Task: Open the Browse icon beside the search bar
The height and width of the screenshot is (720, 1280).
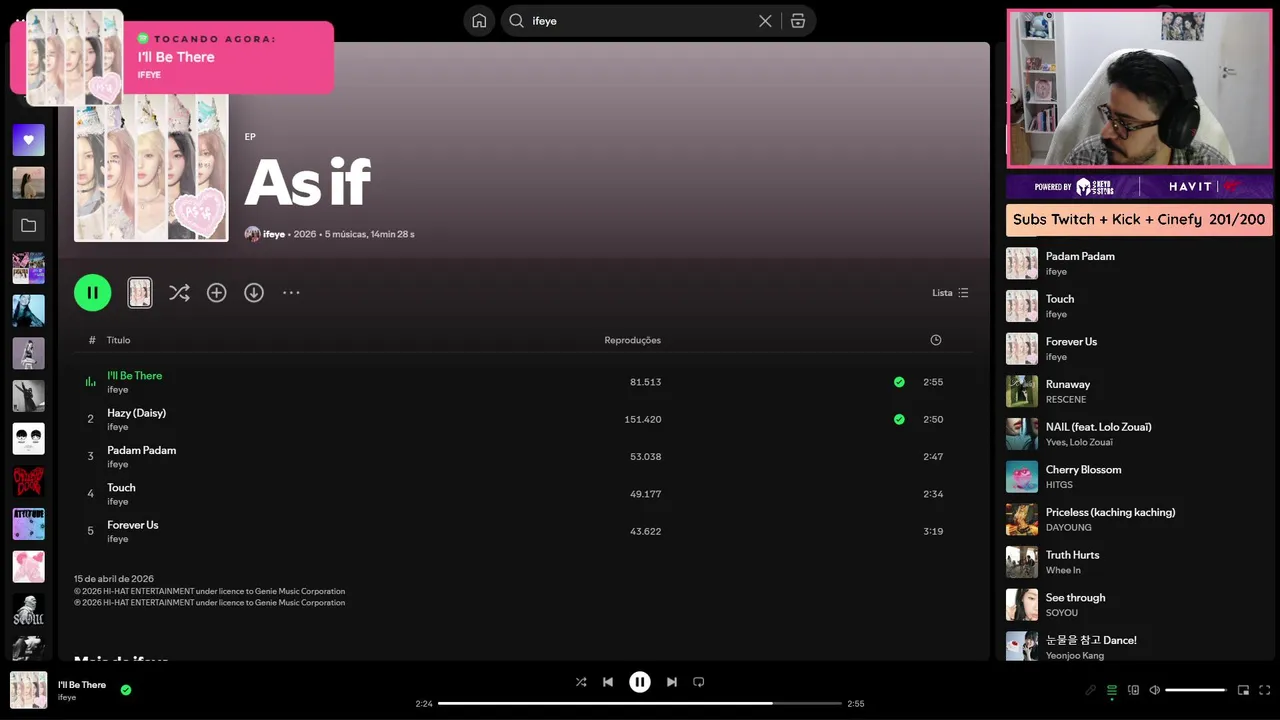Action: [798, 21]
